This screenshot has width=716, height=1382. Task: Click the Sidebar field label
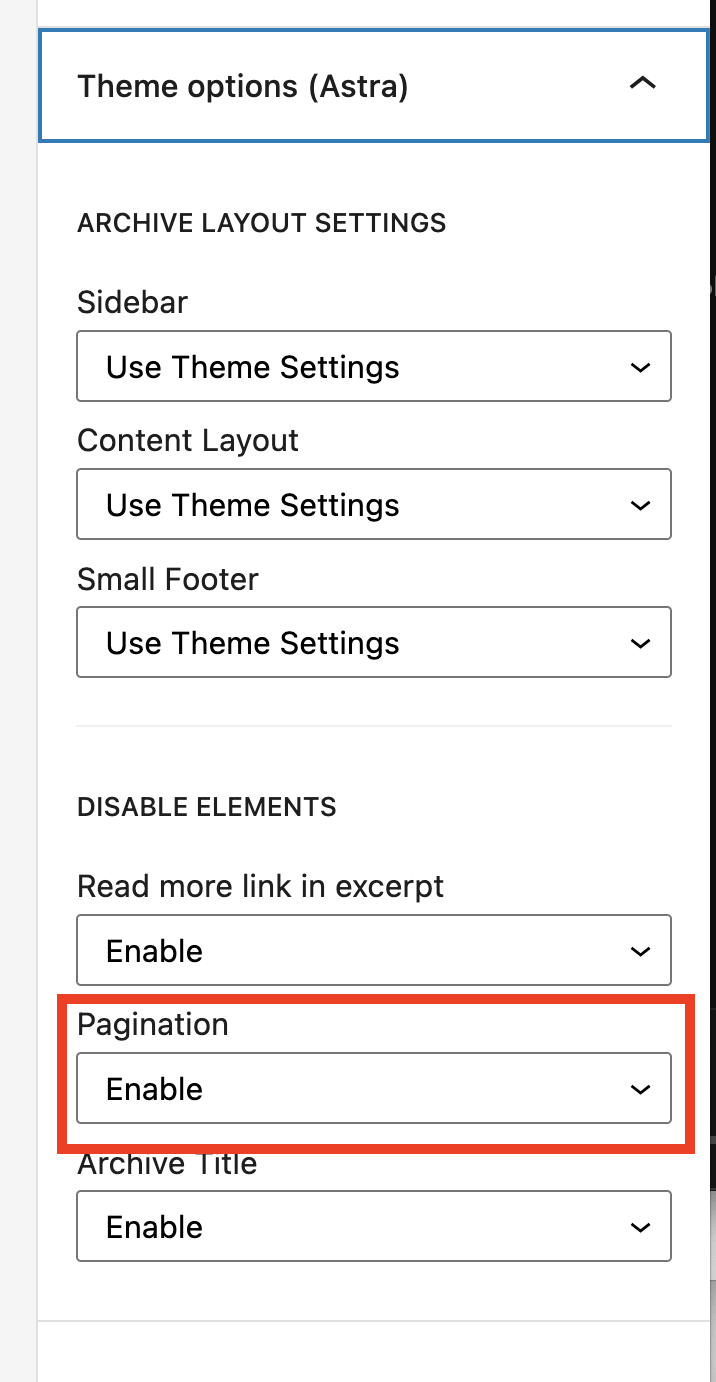point(133,302)
